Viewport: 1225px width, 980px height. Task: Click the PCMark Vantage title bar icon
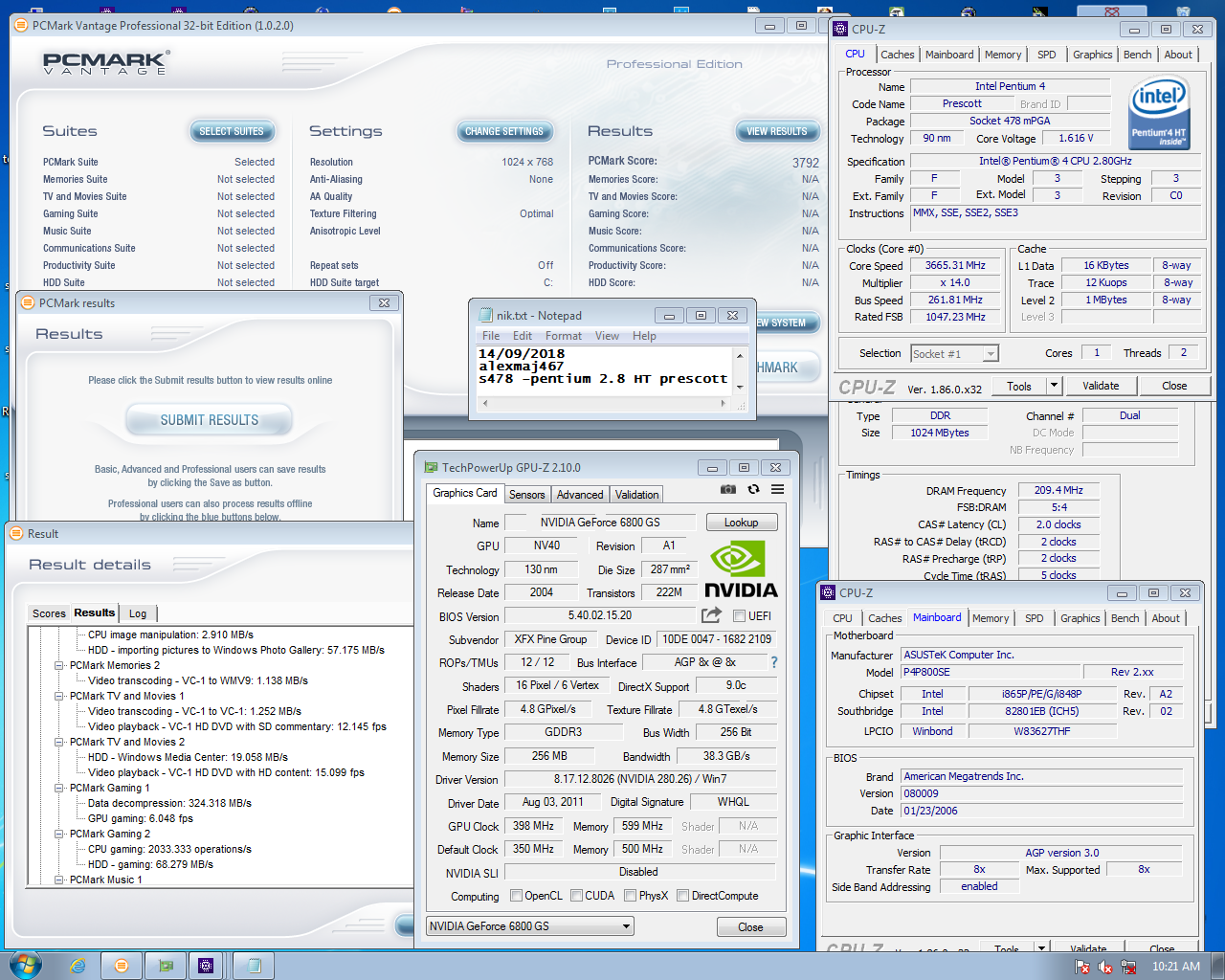21,26
